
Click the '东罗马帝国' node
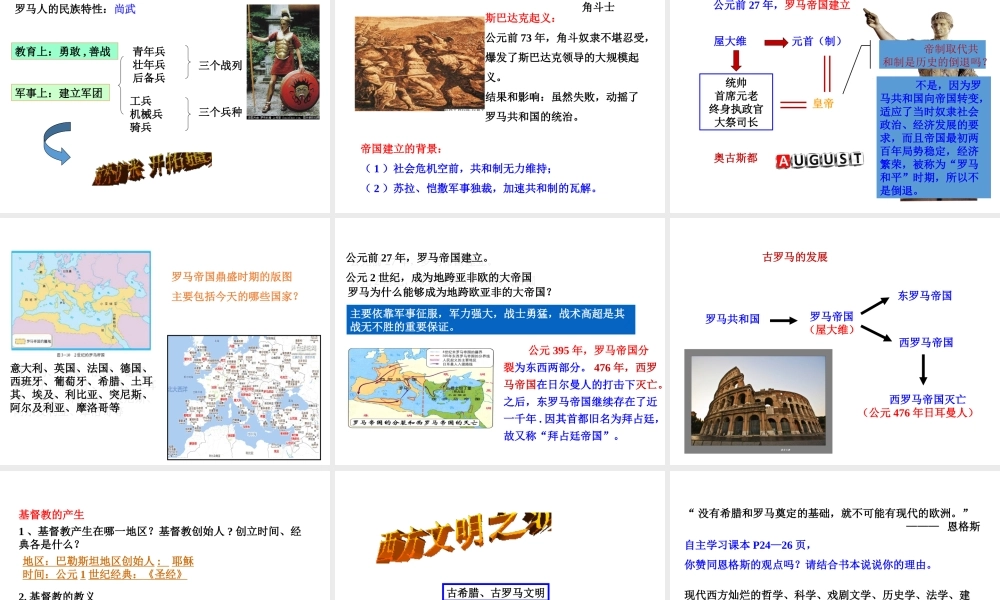coord(925,296)
